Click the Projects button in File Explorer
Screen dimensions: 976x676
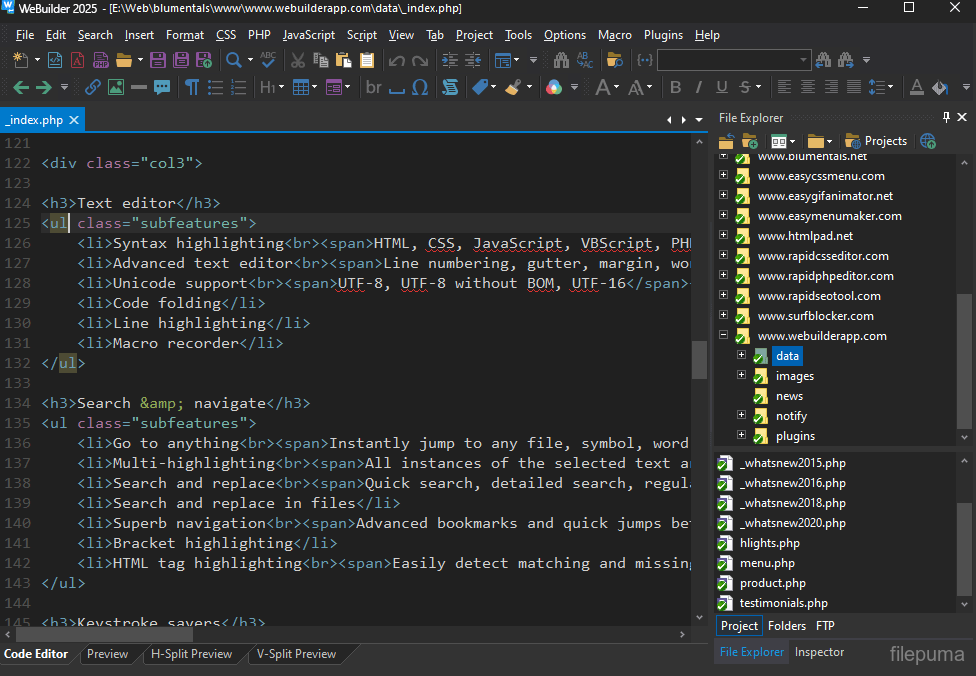[x=877, y=141]
